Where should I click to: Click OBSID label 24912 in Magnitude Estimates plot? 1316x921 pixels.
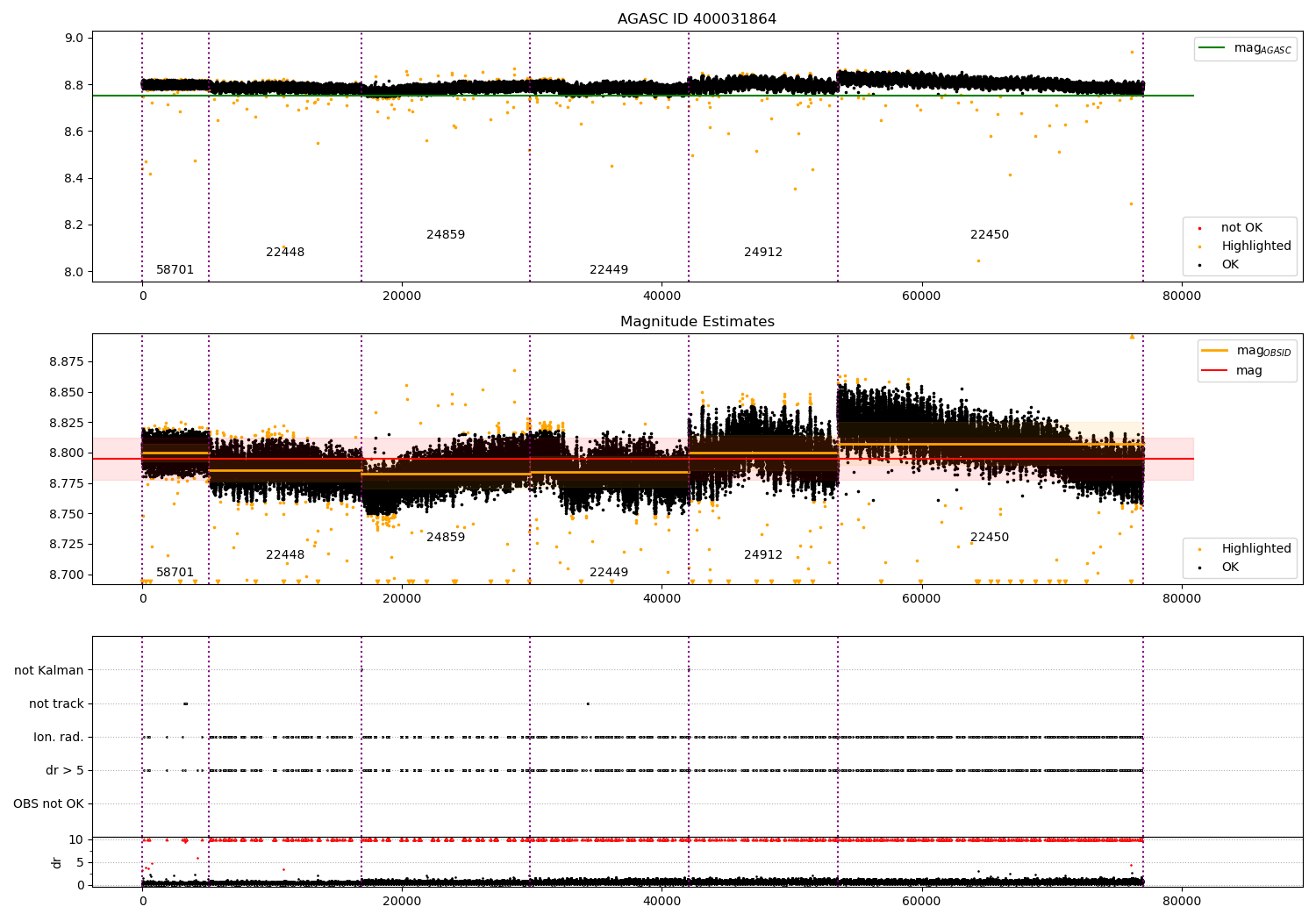tap(763, 554)
